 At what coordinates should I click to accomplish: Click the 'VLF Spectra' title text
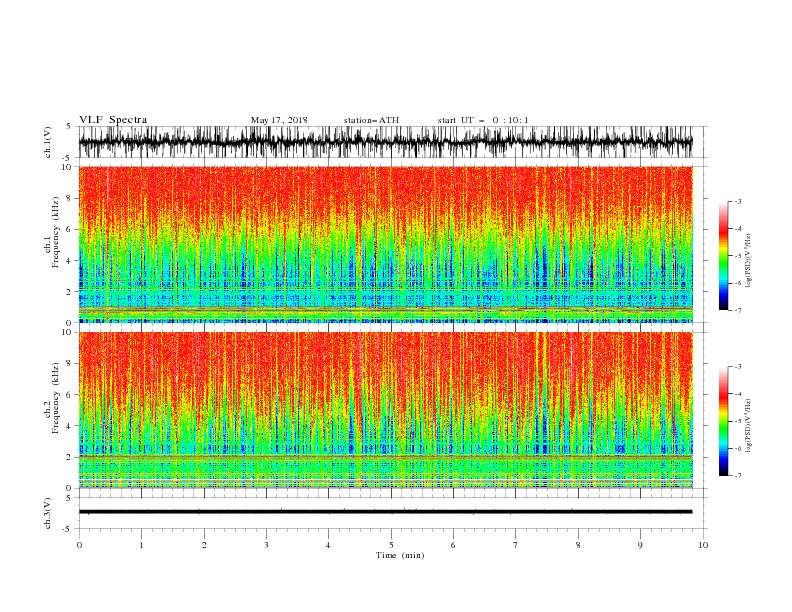(113, 120)
